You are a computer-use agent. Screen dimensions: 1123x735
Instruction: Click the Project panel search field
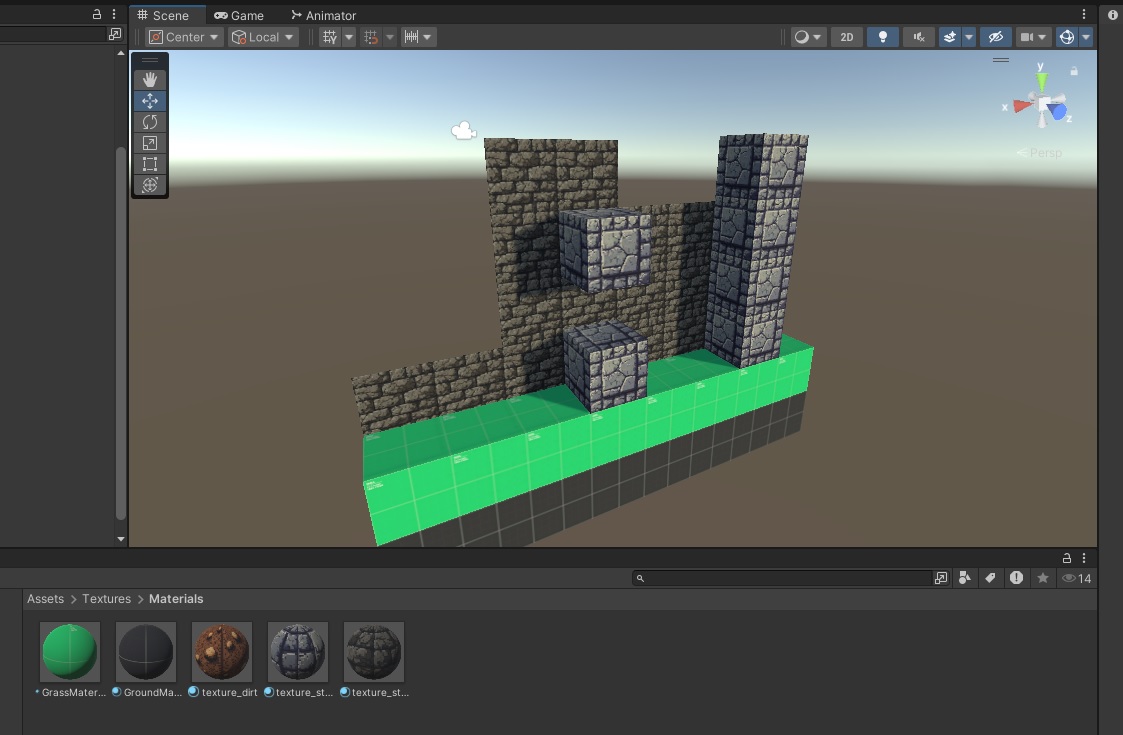[783, 578]
